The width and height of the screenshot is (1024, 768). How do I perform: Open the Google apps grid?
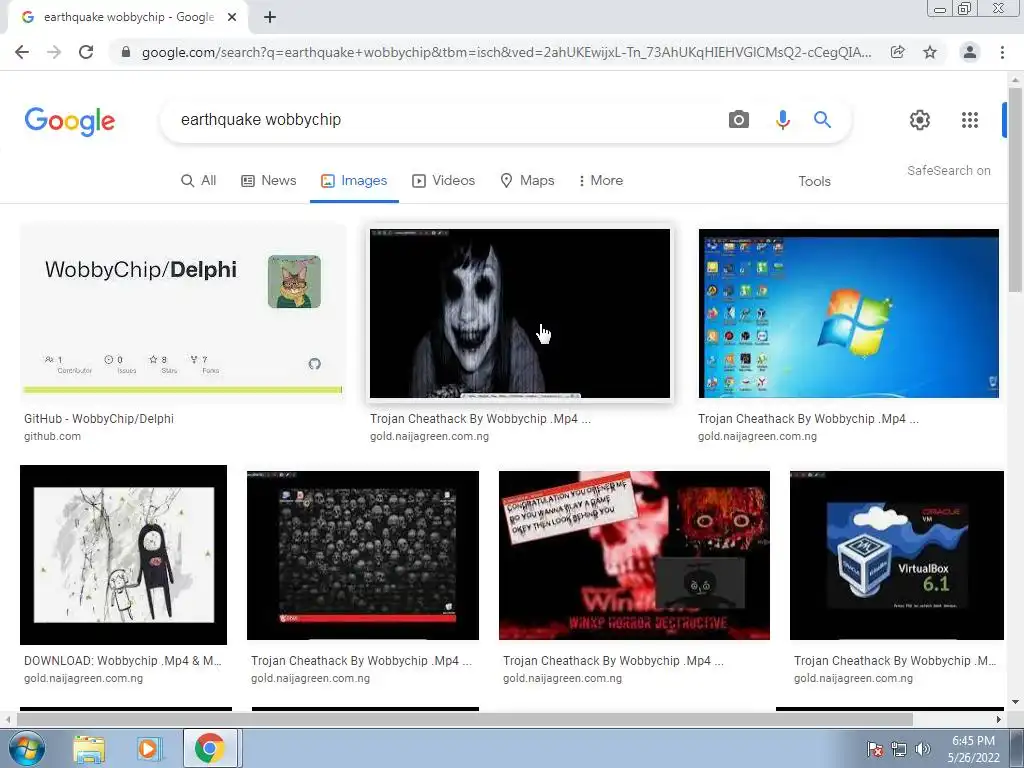point(970,120)
